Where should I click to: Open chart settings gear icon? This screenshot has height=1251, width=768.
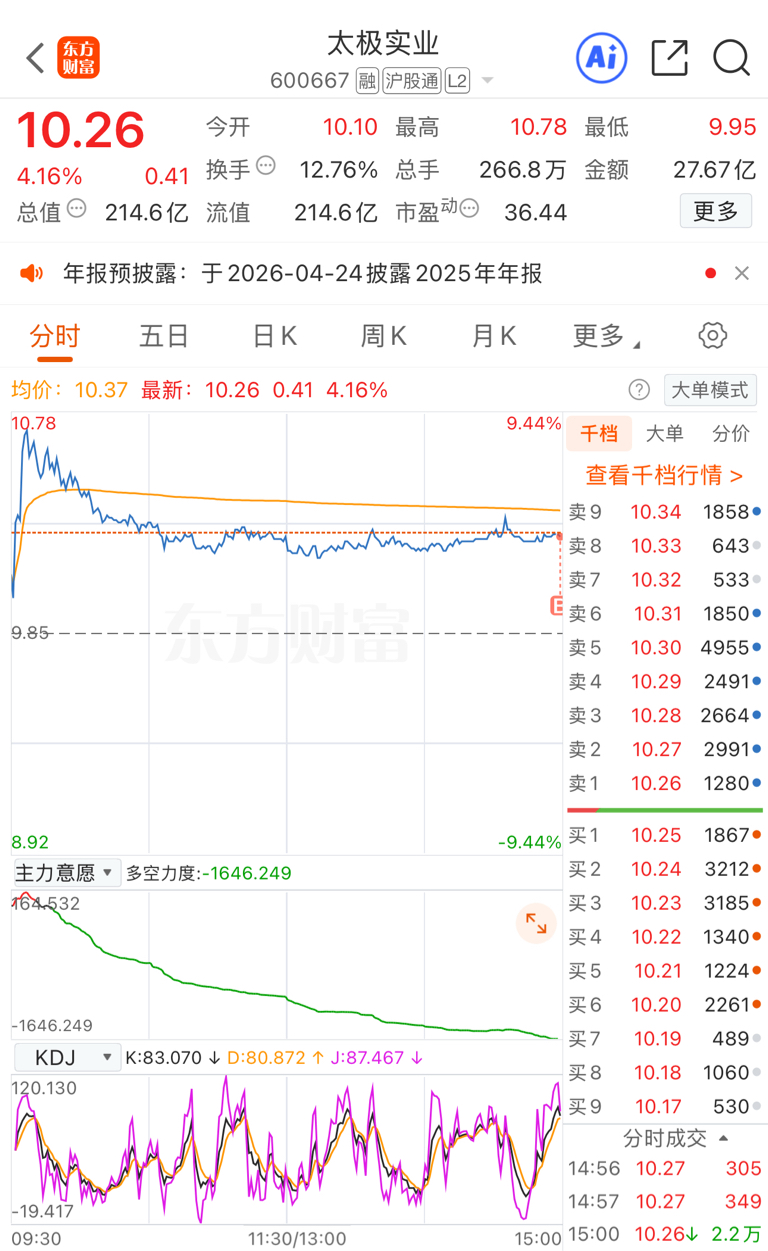click(712, 336)
